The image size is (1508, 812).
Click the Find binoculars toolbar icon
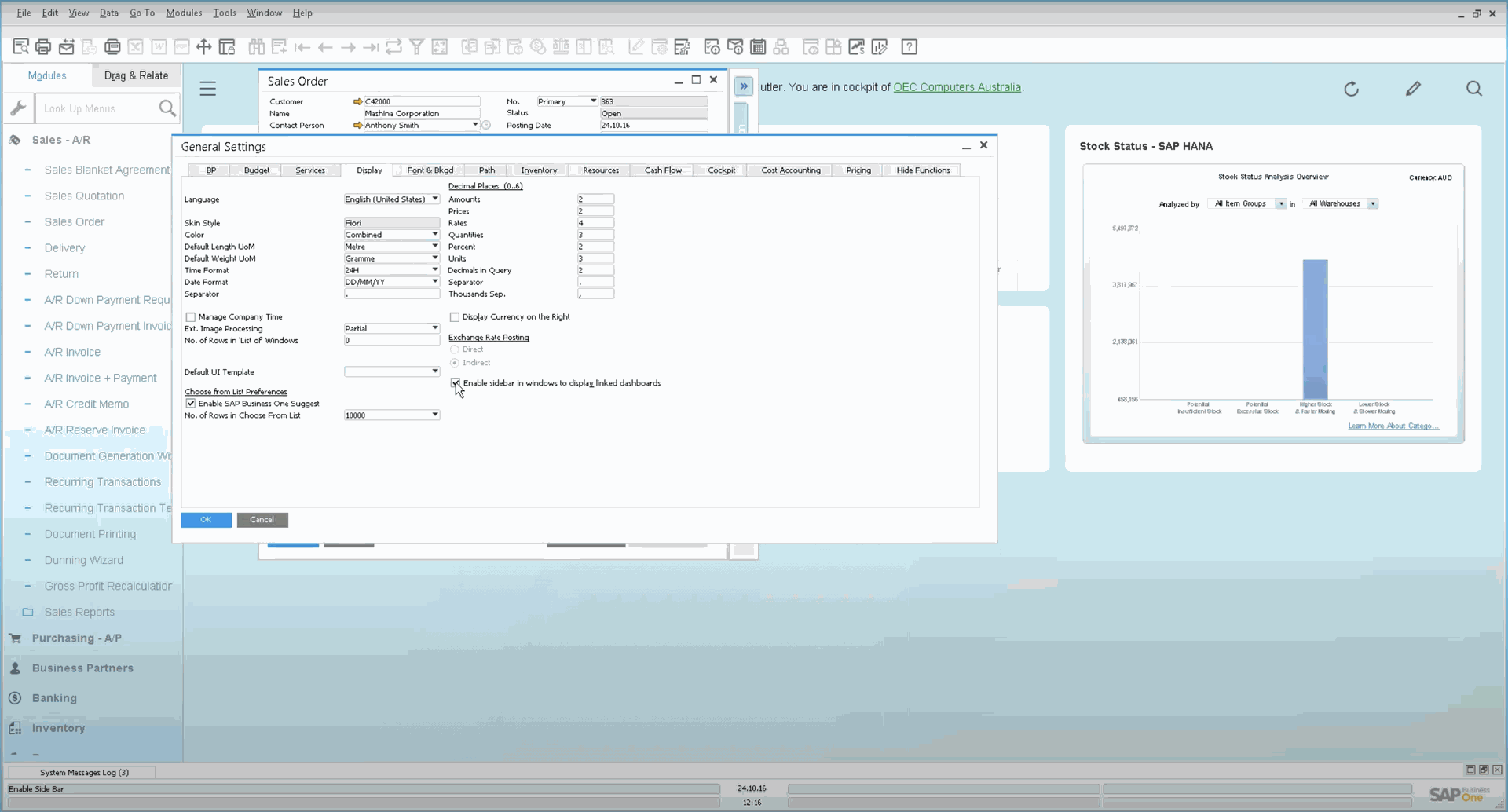257,47
